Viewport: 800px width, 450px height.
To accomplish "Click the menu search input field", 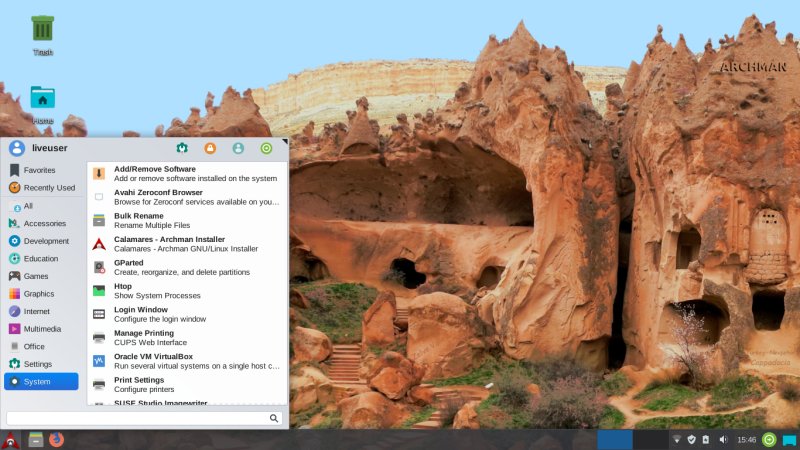I will click(144, 418).
